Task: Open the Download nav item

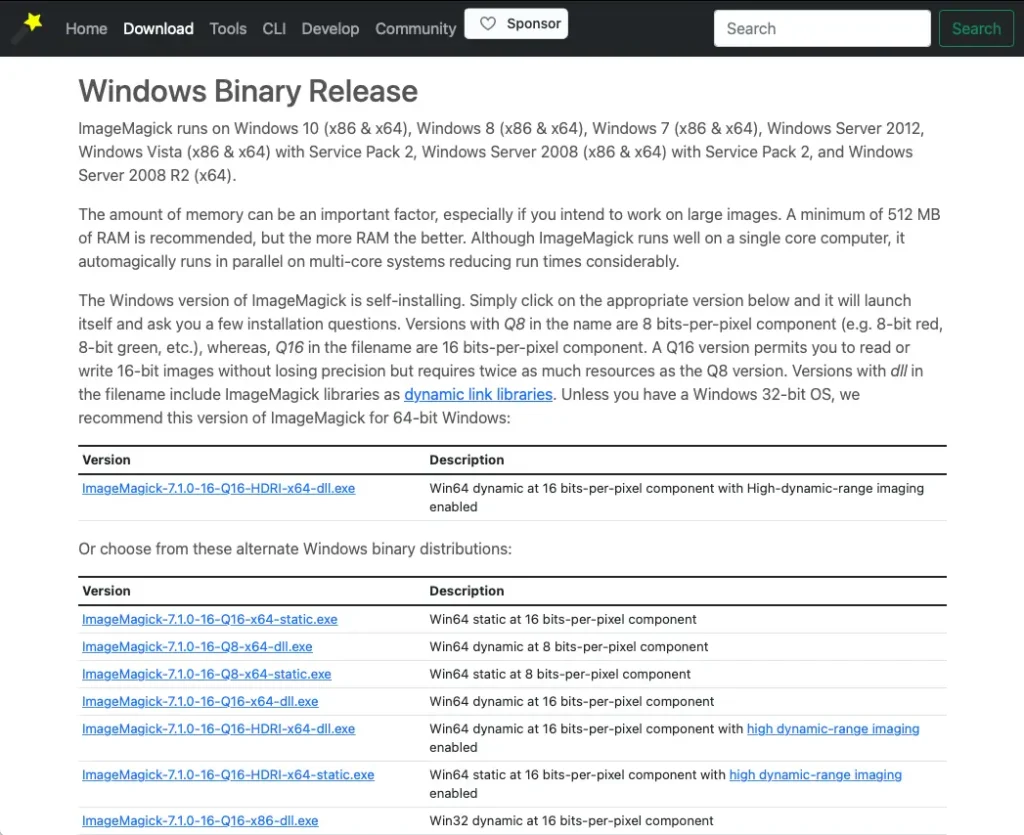Action: 158,29
